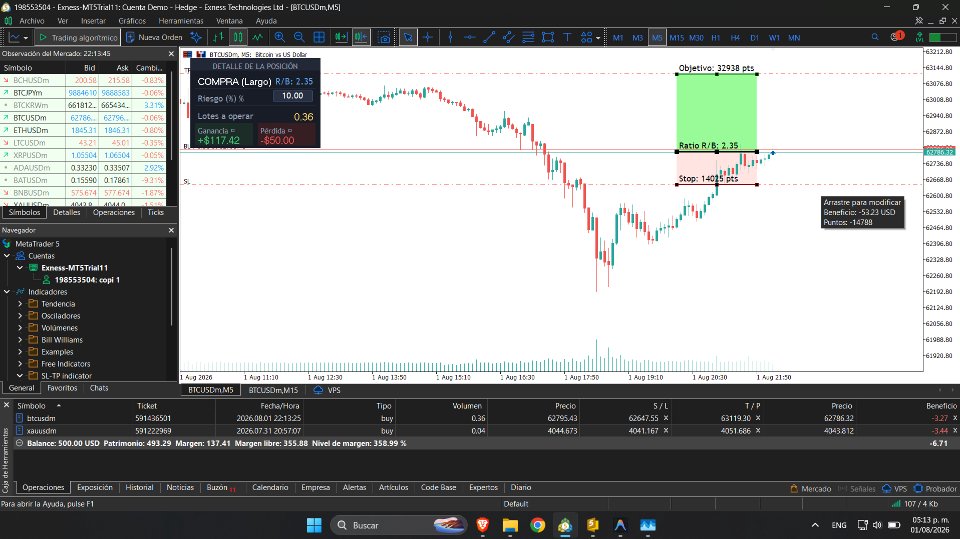Expand the Volúmenes folder
Image resolution: width=960 pixels, height=539 pixels.
(20, 328)
